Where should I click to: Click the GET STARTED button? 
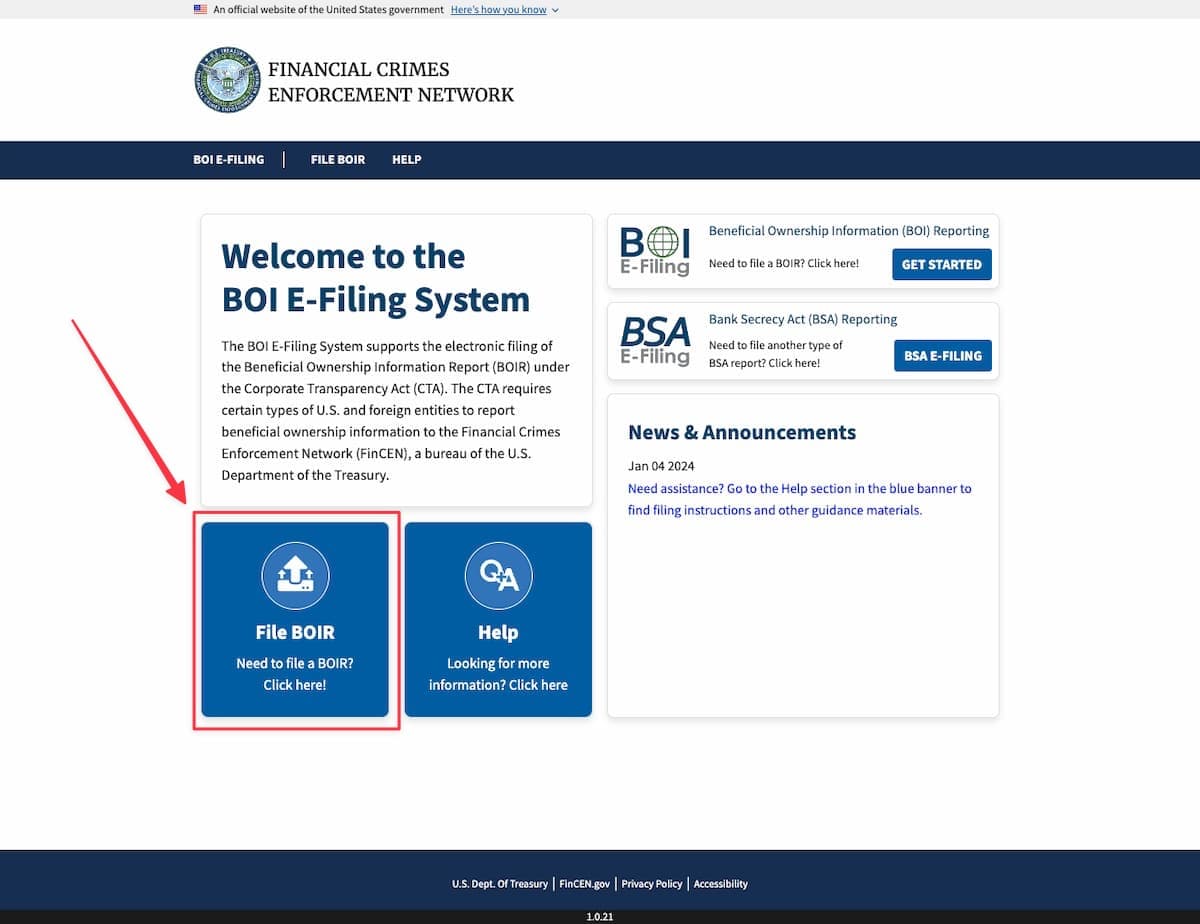941,264
